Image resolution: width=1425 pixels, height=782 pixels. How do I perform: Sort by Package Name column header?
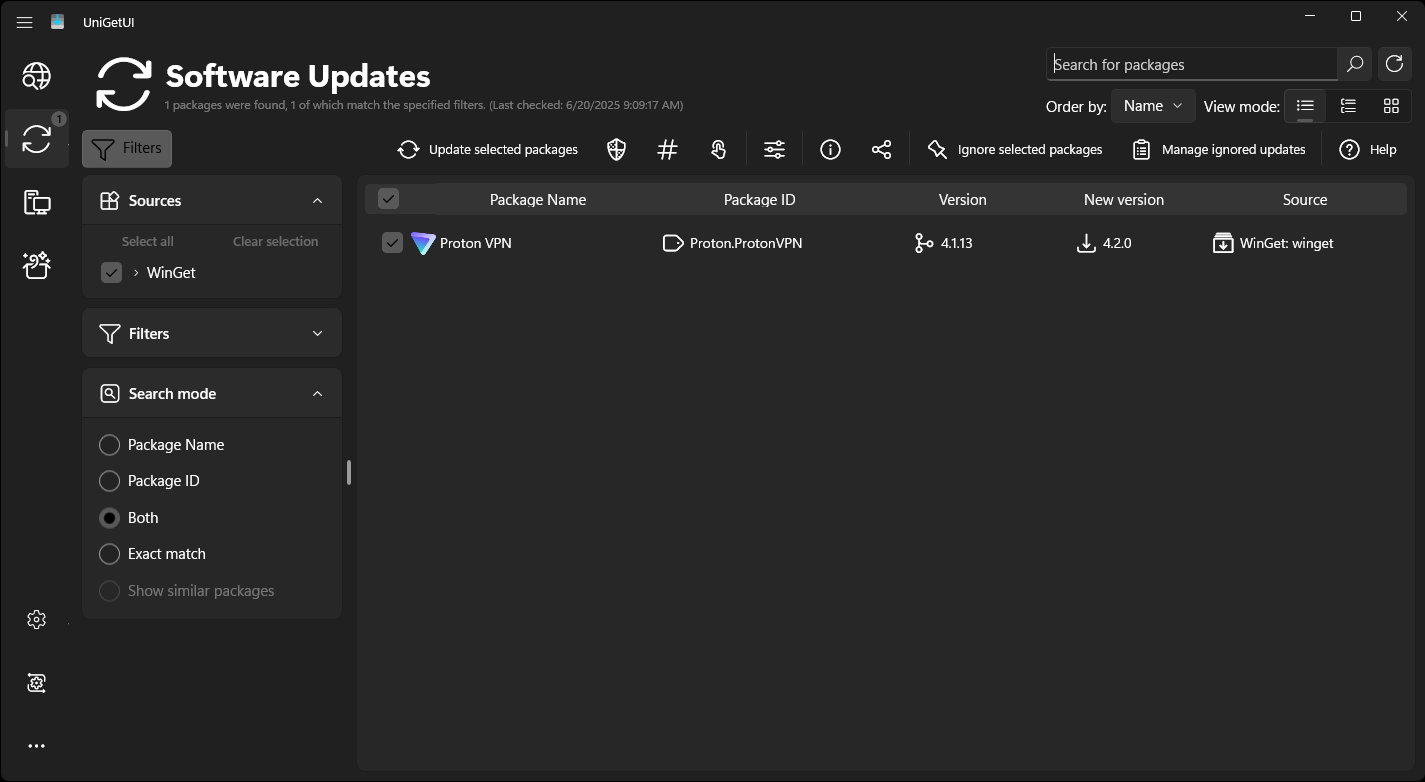click(538, 200)
